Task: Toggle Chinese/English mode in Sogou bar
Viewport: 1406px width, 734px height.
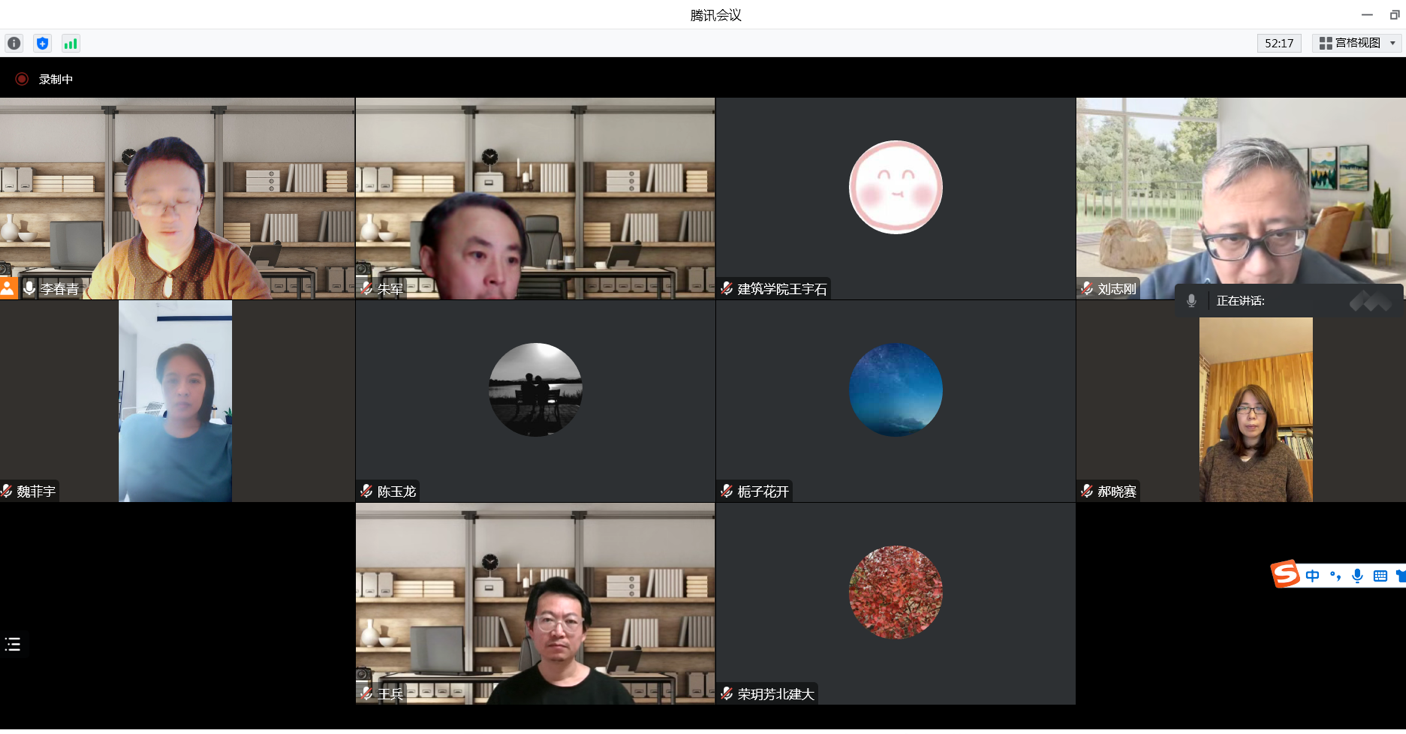Action: [x=1312, y=576]
